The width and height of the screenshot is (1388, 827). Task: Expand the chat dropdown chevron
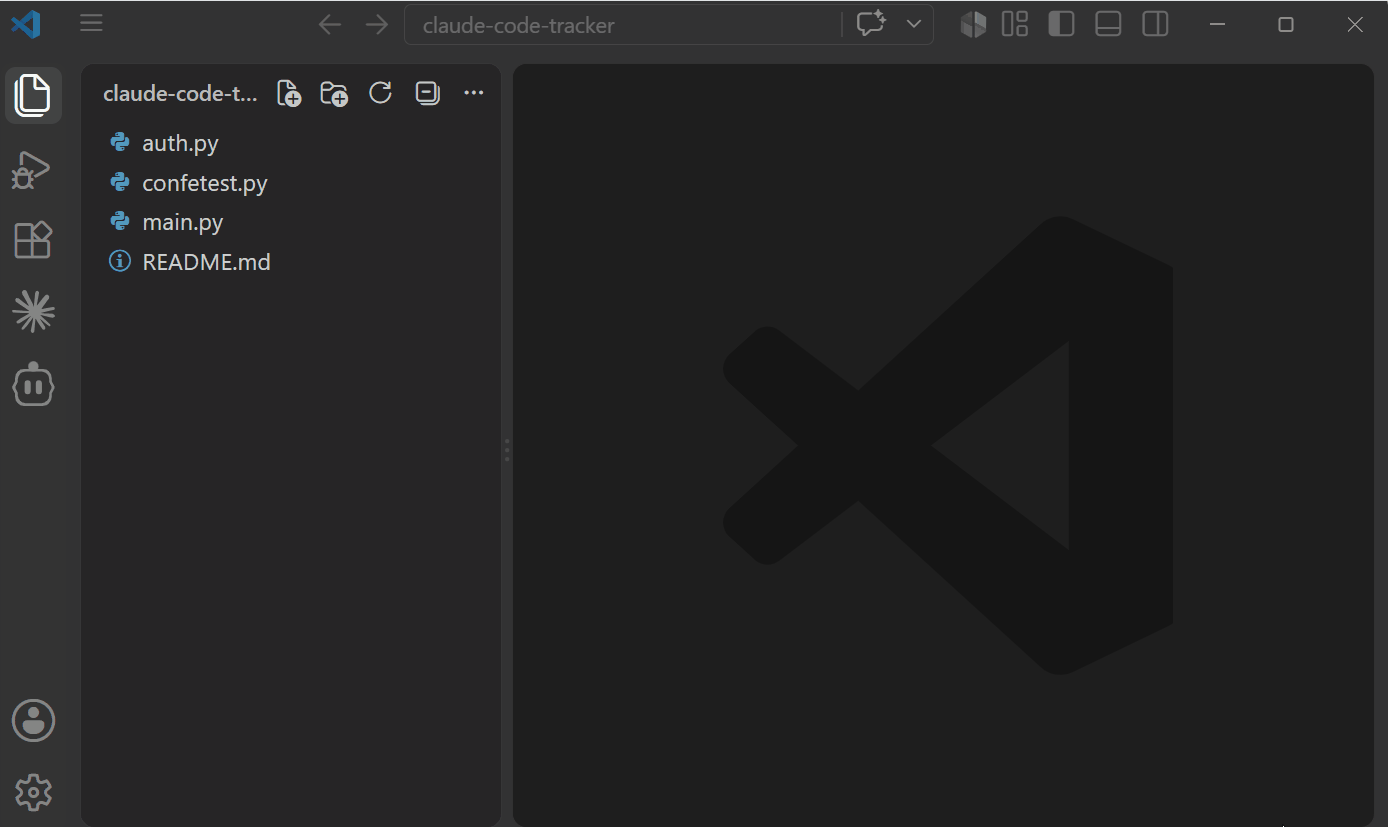click(x=914, y=25)
